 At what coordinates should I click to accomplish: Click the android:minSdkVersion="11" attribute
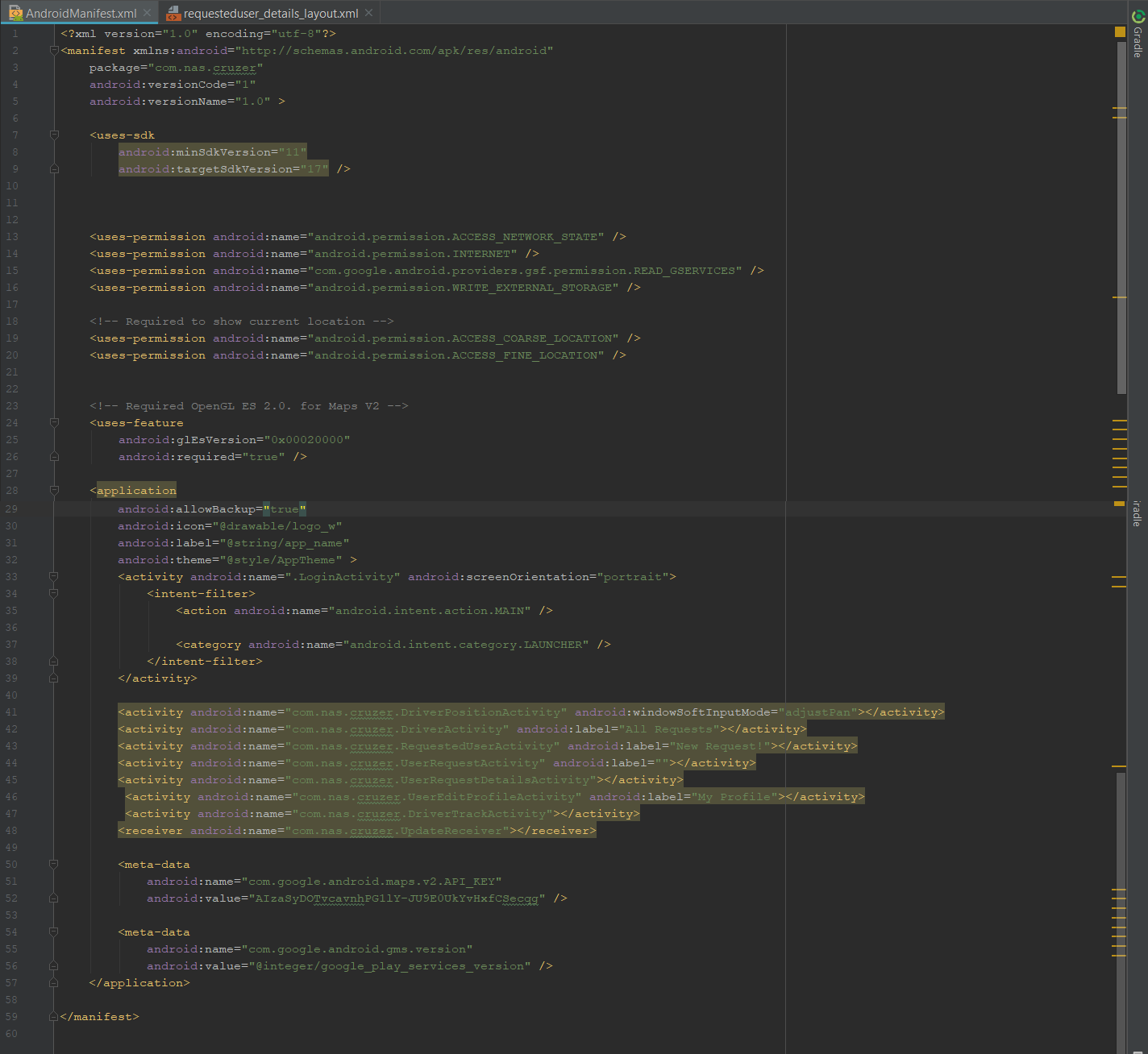[212, 151]
